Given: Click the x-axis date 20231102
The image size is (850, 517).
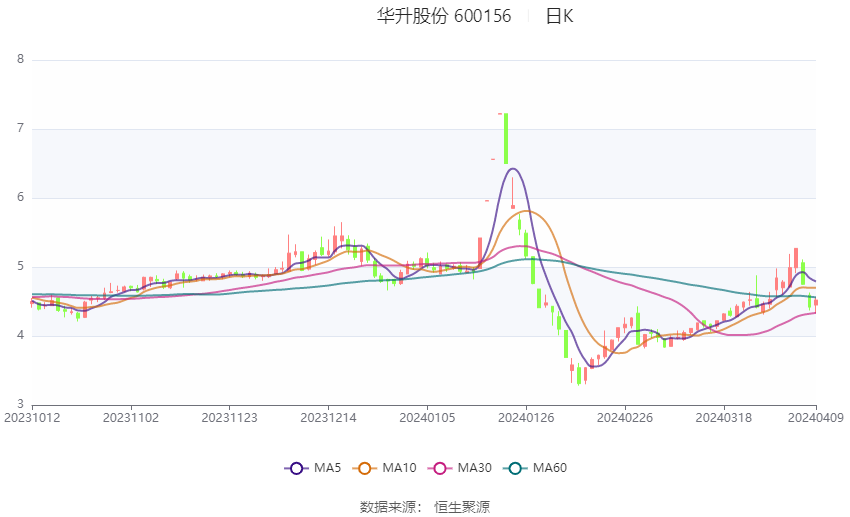Looking at the screenshot, I should tap(131, 418).
